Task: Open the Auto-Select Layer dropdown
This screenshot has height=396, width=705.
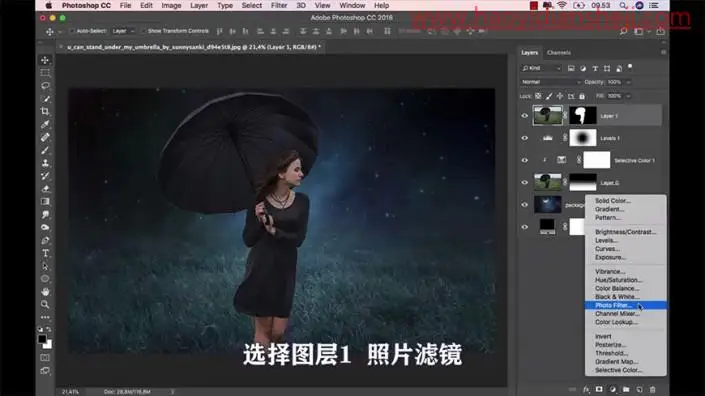Action: (123, 31)
